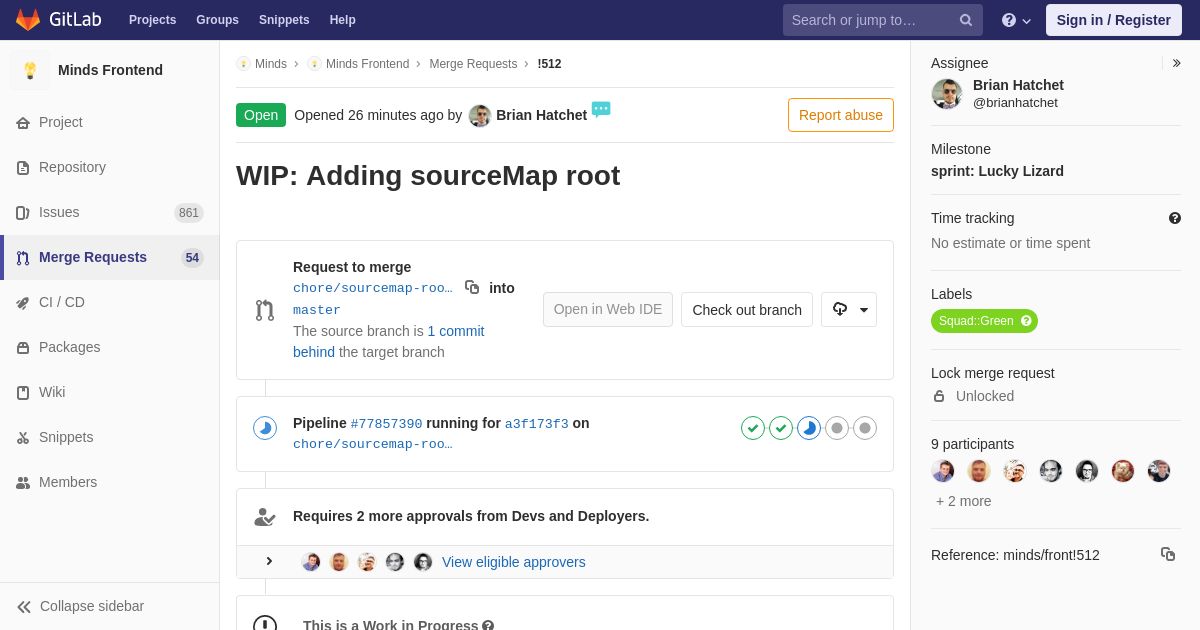
Task: Focus the Search or jump to field
Action: [x=870, y=20]
